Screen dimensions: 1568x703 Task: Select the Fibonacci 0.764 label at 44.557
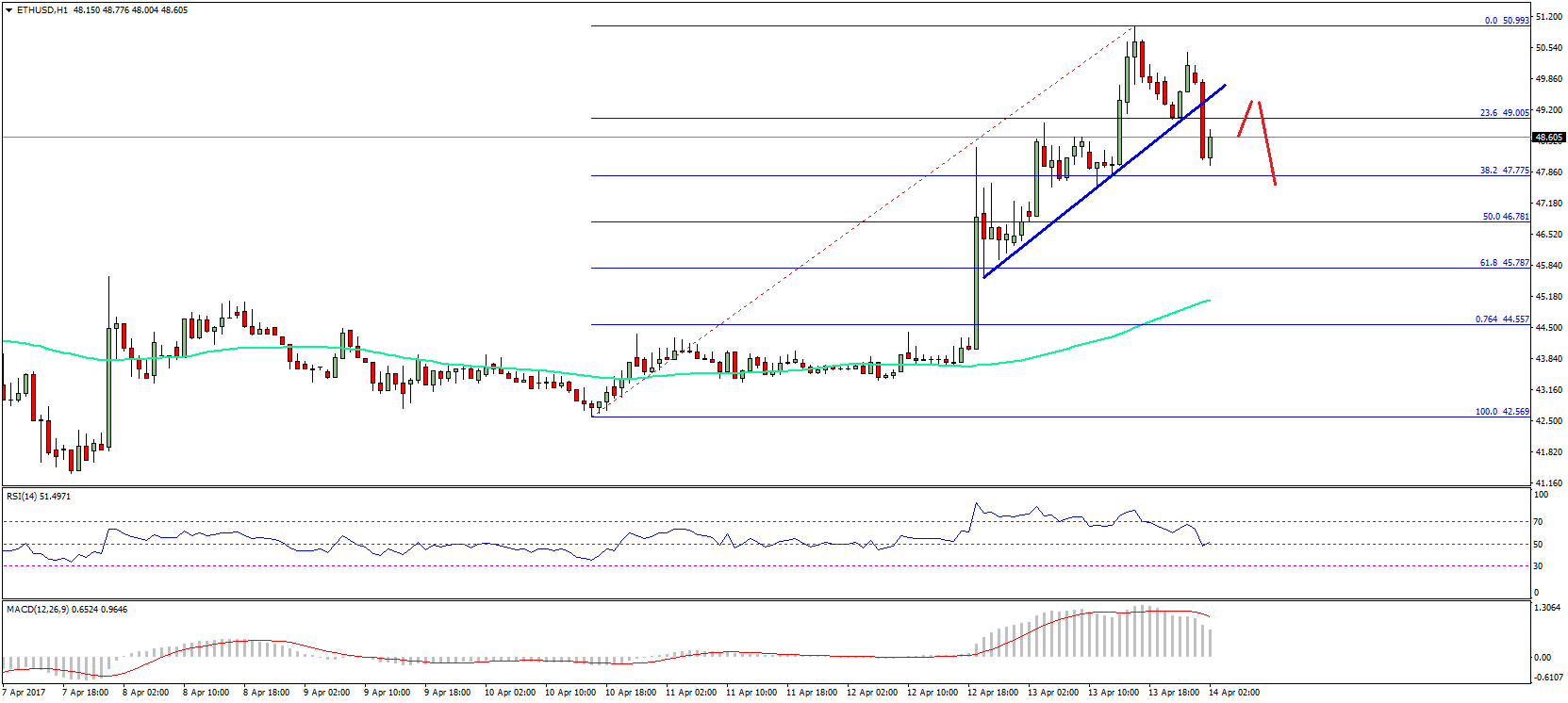tap(1502, 319)
